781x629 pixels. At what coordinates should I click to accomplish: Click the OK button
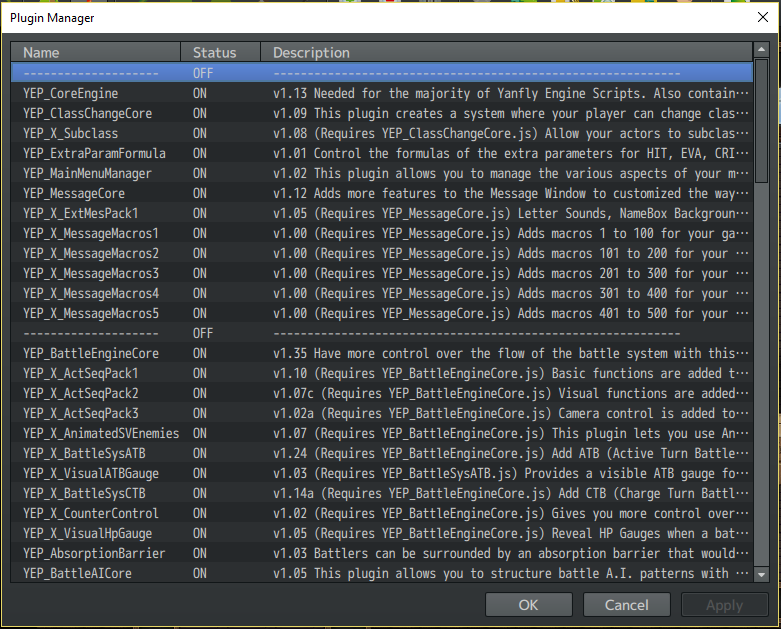(528, 605)
